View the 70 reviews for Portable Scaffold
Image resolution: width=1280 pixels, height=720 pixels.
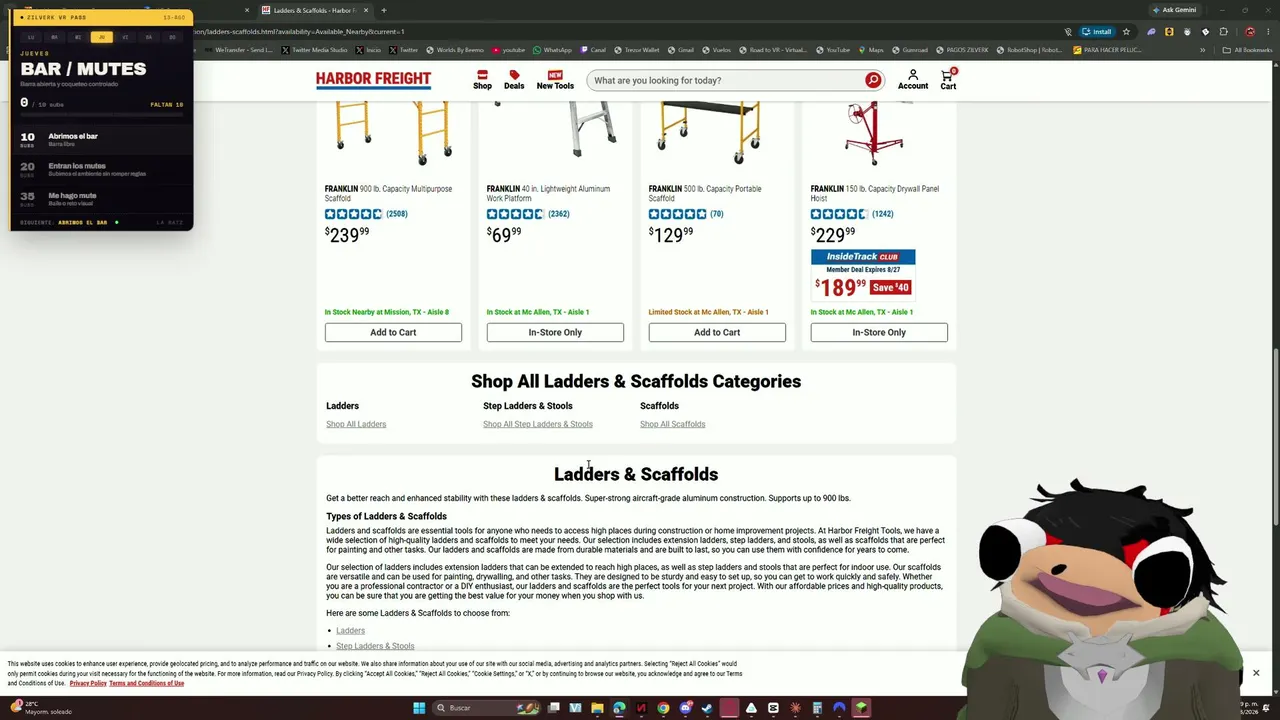click(x=716, y=214)
